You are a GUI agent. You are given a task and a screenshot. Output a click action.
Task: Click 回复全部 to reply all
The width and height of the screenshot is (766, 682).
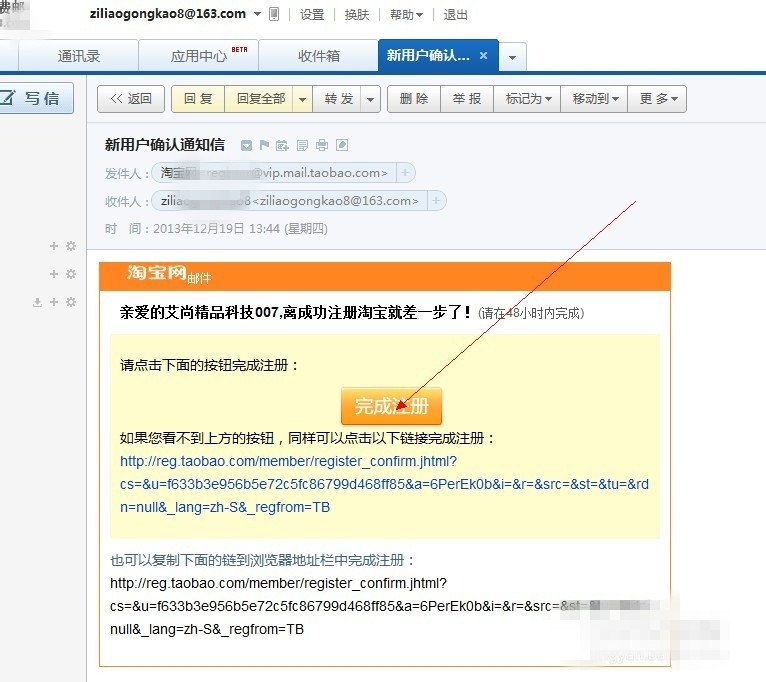point(260,99)
